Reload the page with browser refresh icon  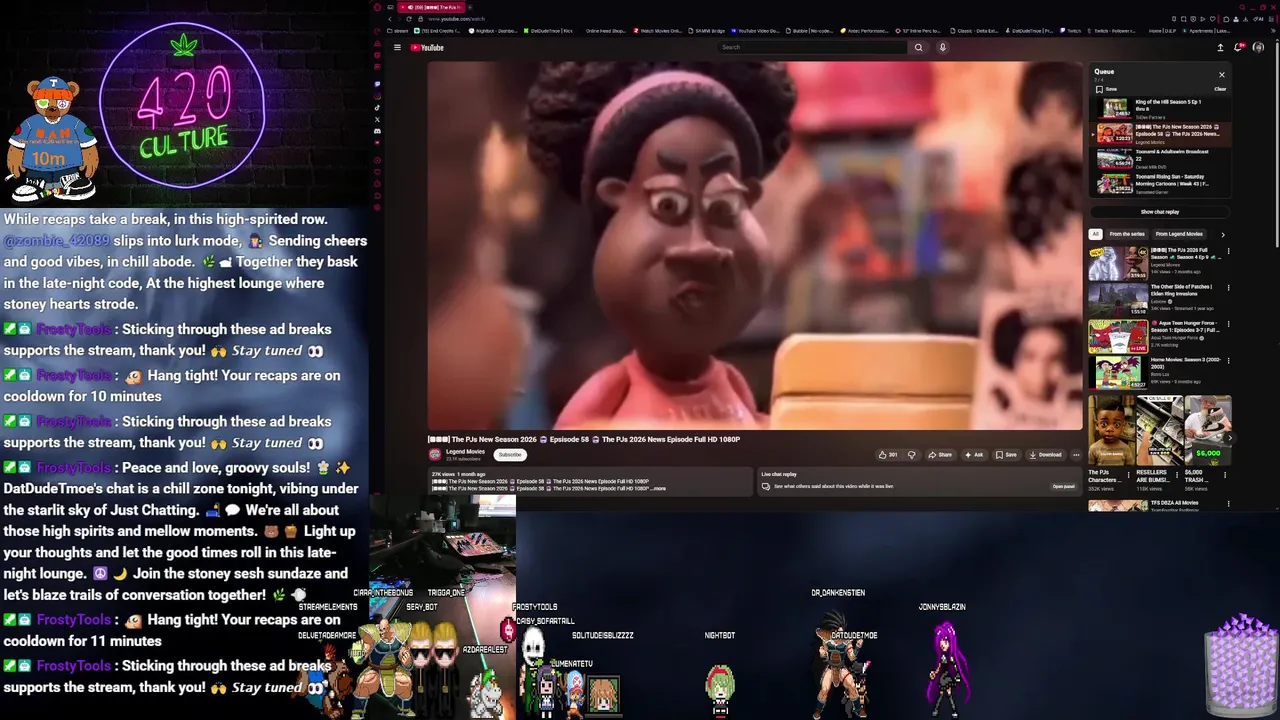point(409,19)
